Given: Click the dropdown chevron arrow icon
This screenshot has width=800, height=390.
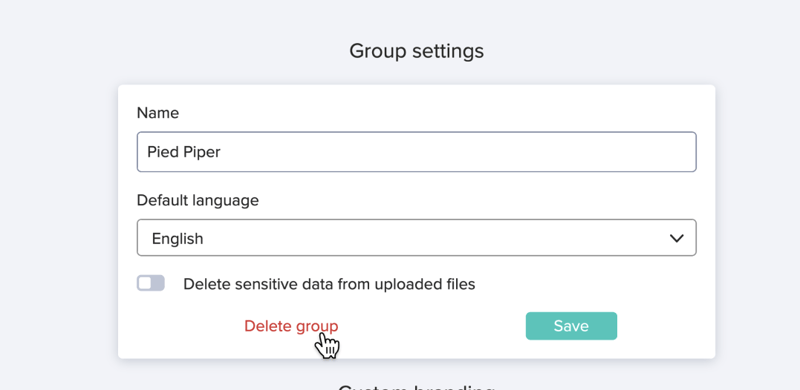Looking at the screenshot, I should tap(677, 238).
